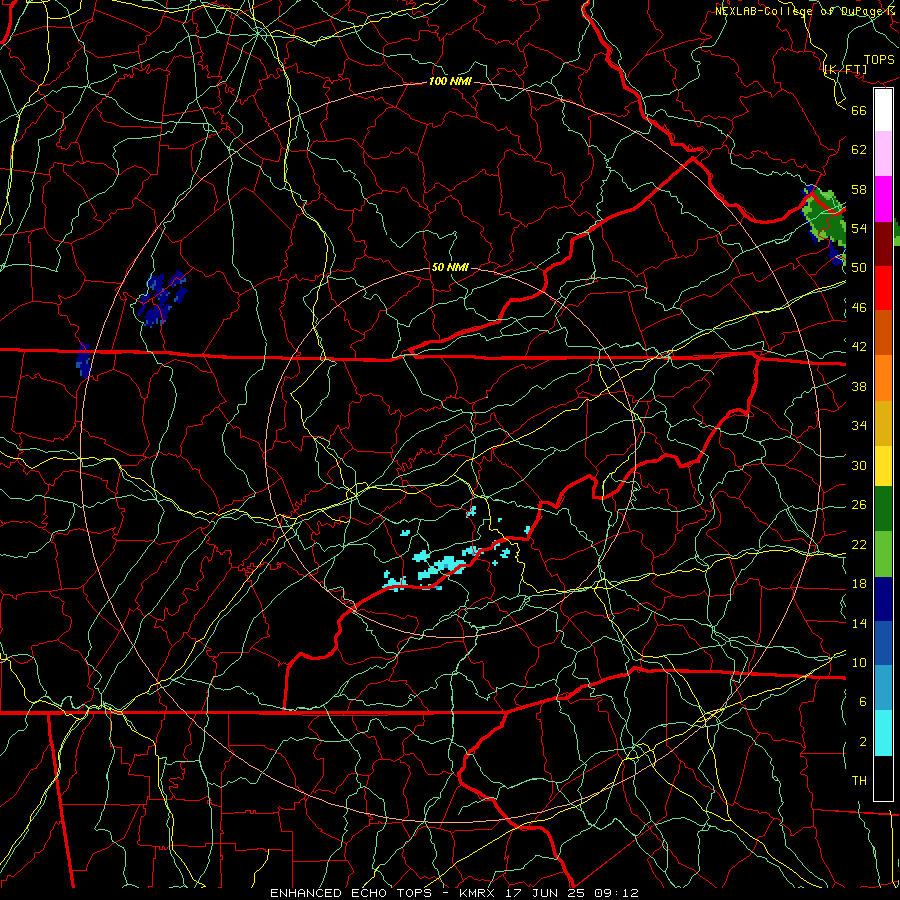
Task: Click the TH threshold legend label
Action: pyautogui.click(x=859, y=781)
